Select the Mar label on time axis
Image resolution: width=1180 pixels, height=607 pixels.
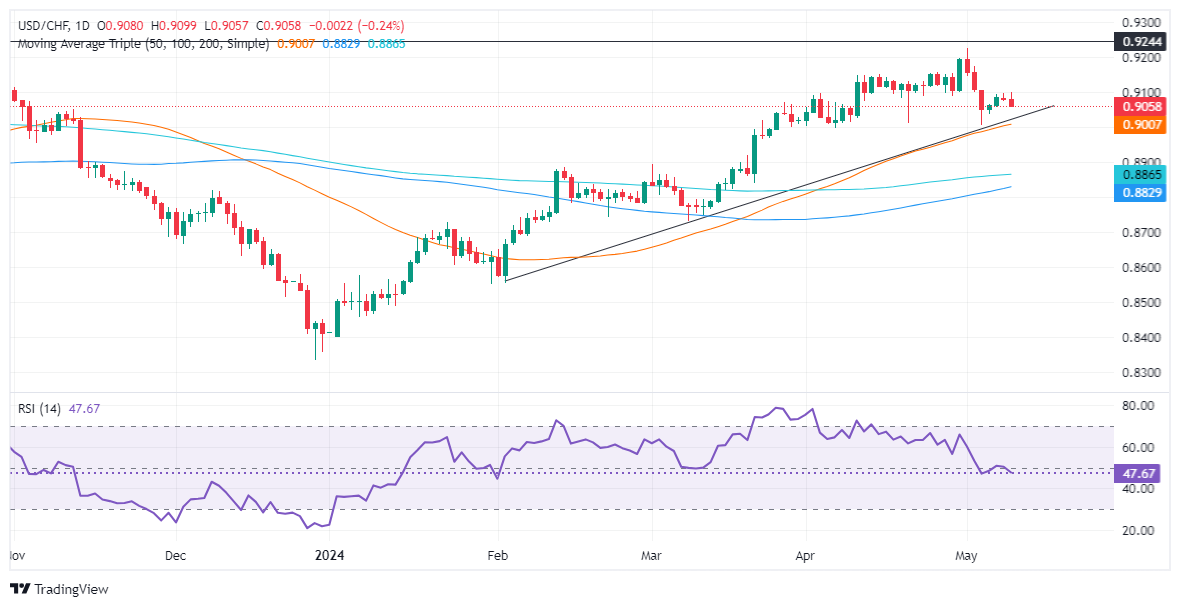pyautogui.click(x=652, y=554)
